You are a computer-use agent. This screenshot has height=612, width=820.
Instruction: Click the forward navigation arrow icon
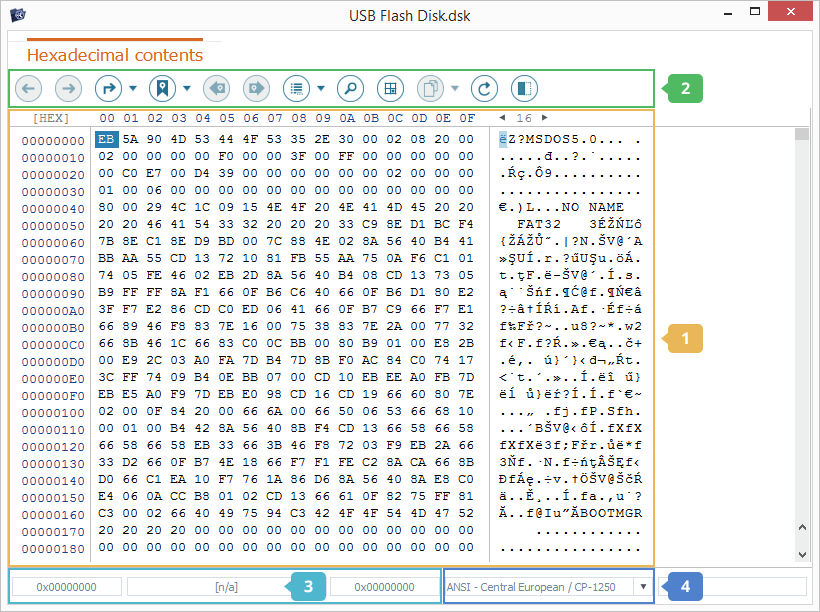click(69, 88)
